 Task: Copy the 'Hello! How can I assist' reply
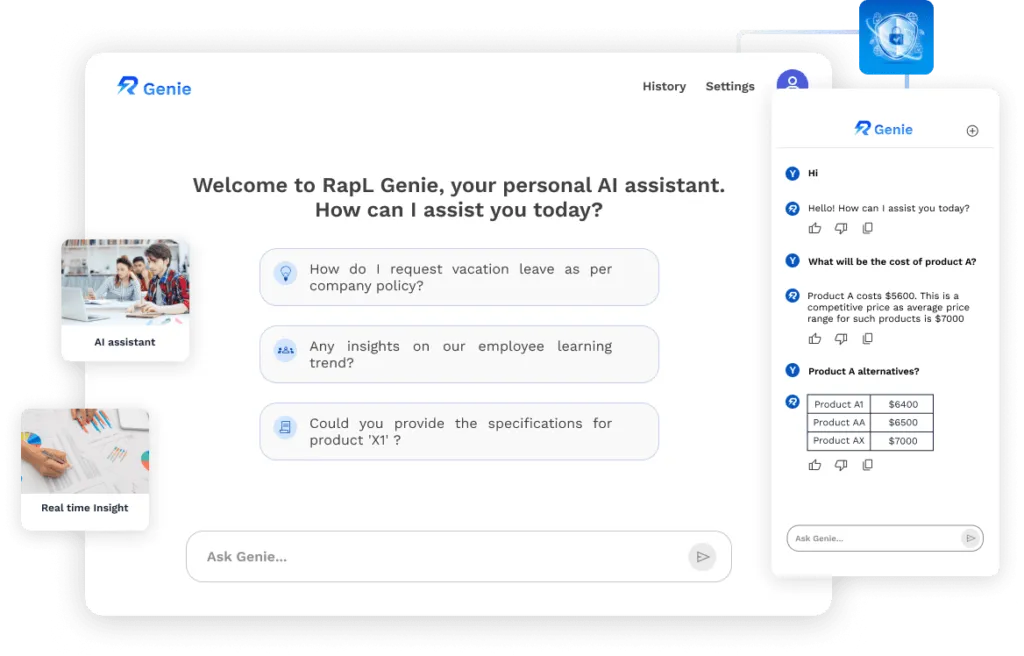click(867, 228)
